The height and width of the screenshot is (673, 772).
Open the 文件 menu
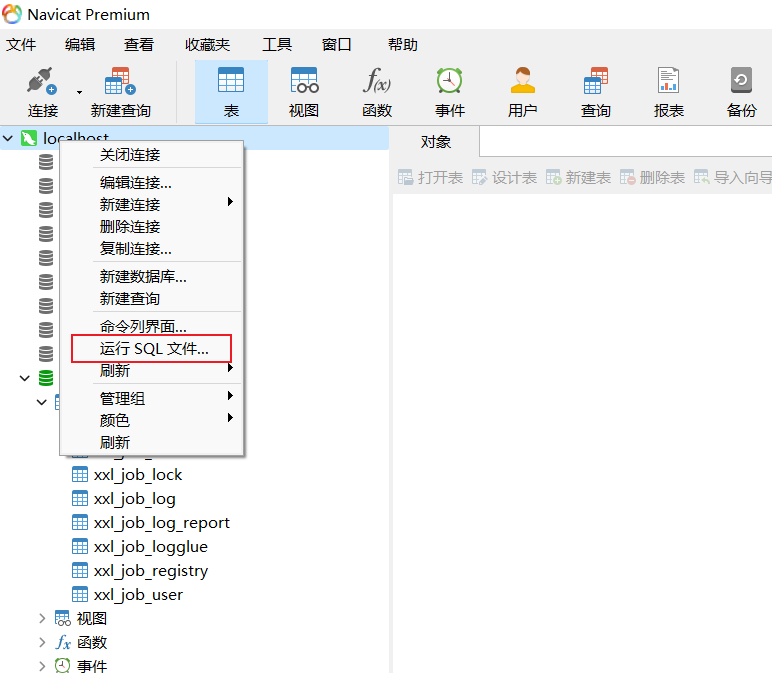point(21,45)
